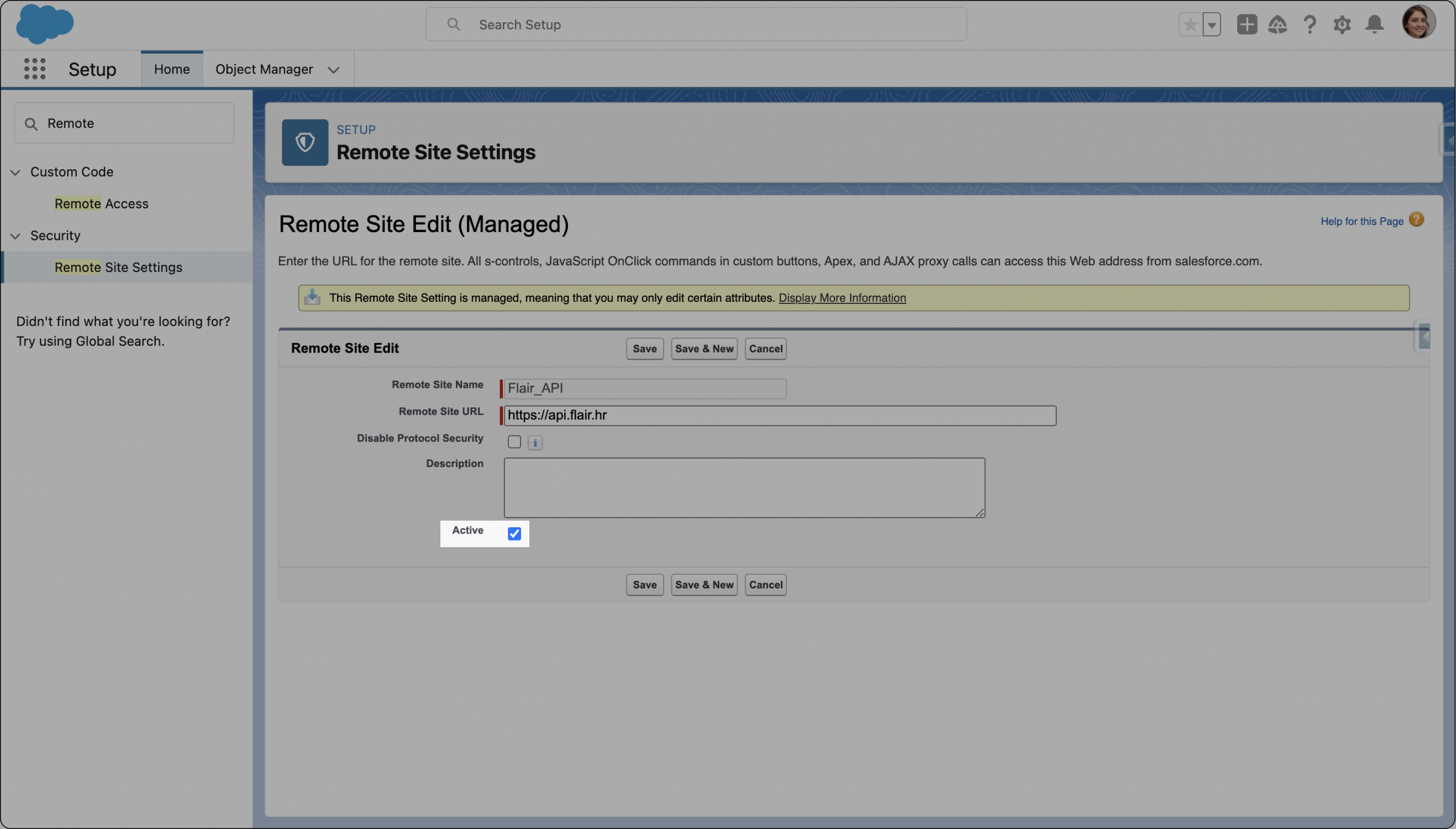This screenshot has width=1456, height=829.
Task: Click into the Remote Site URL field
Action: (779, 415)
